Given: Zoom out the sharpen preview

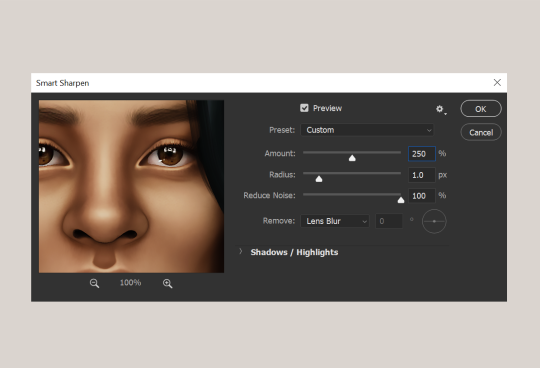Looking at the screenshot, I should pyautogui.click(x=94, y=283).
